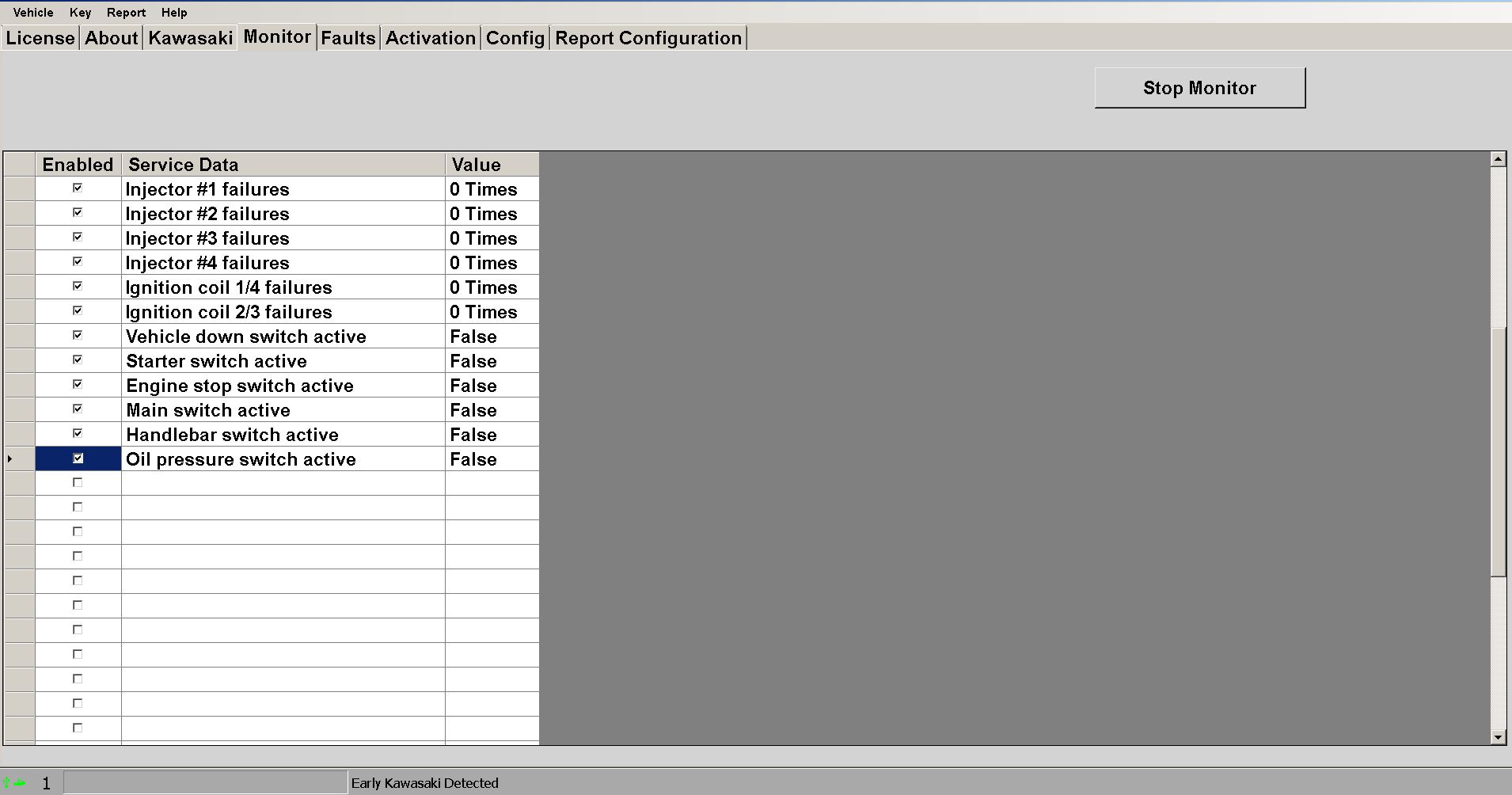
Task: Uncheck Injector #2 failures enabled box
Action: 78,212
